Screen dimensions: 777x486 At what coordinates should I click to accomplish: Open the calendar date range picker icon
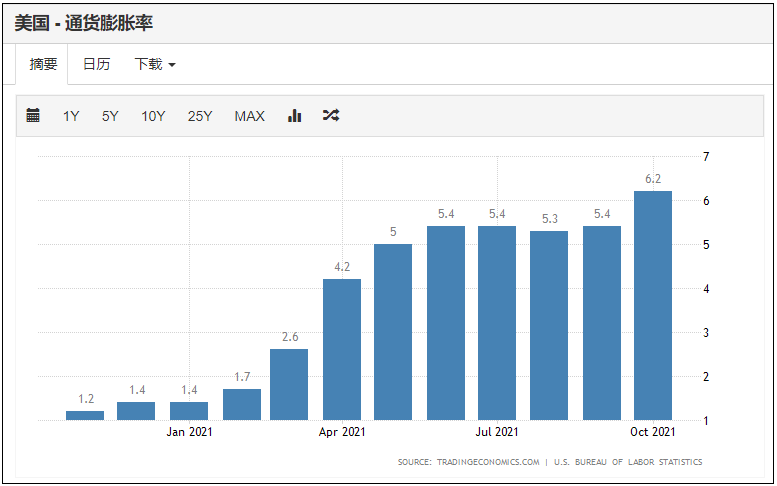point(33,116)
